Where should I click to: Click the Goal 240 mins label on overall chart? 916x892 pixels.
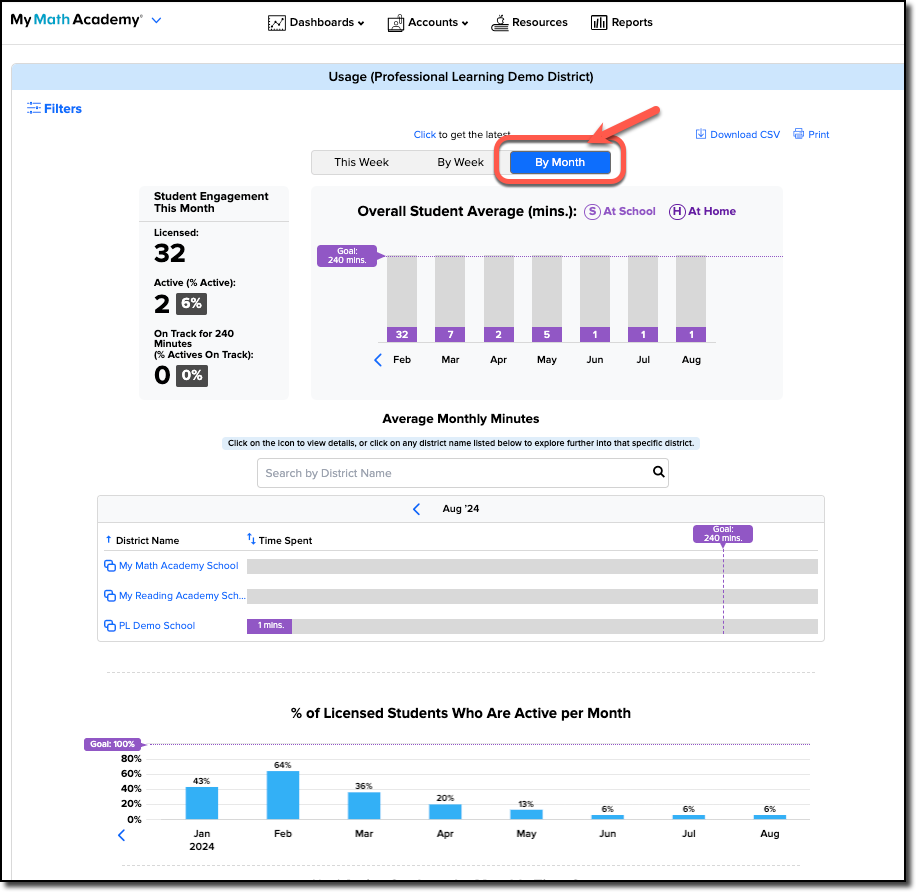(x=347, y=256)
